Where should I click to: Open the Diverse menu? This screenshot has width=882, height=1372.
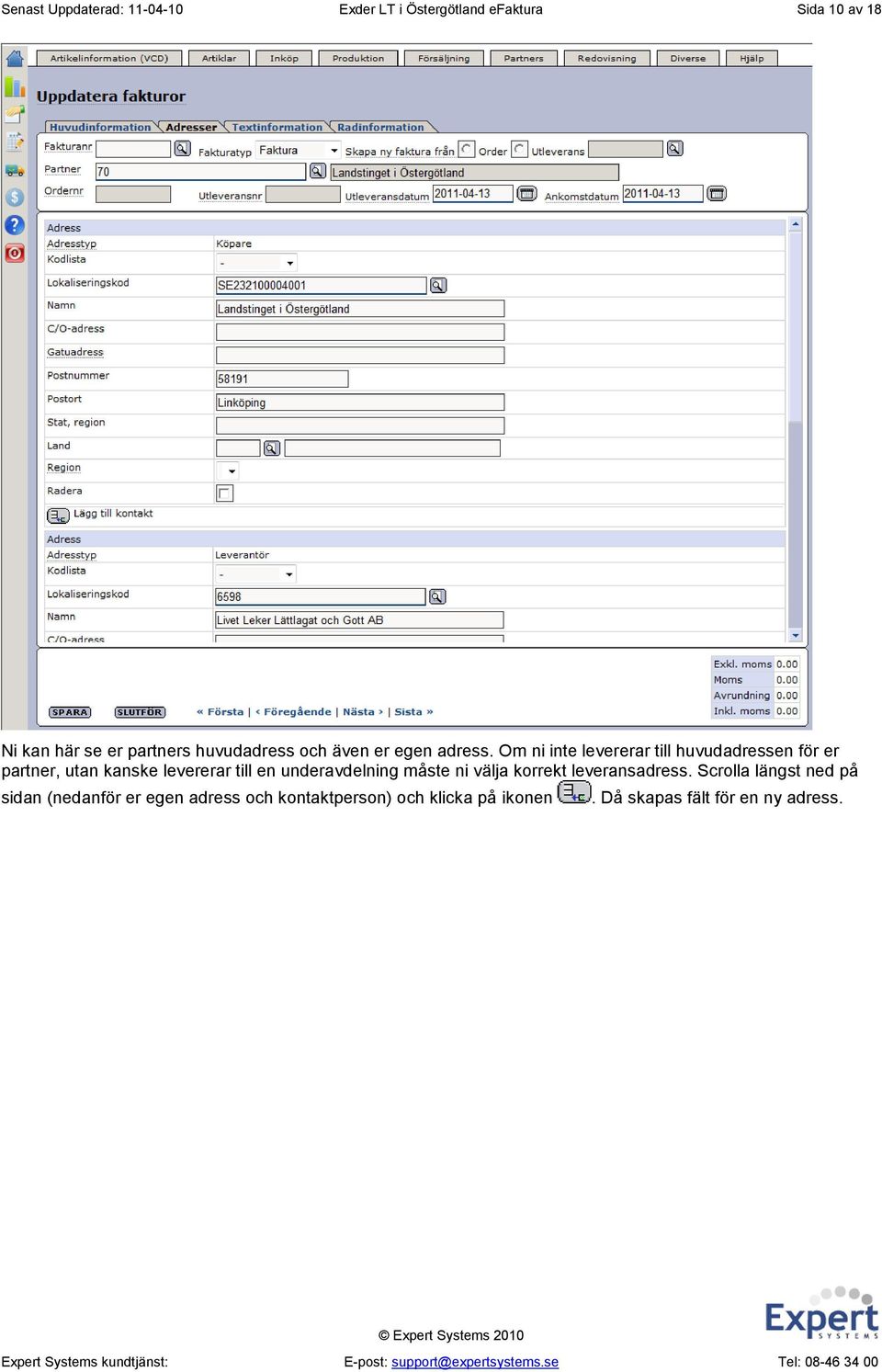click(x=688, y=58)
